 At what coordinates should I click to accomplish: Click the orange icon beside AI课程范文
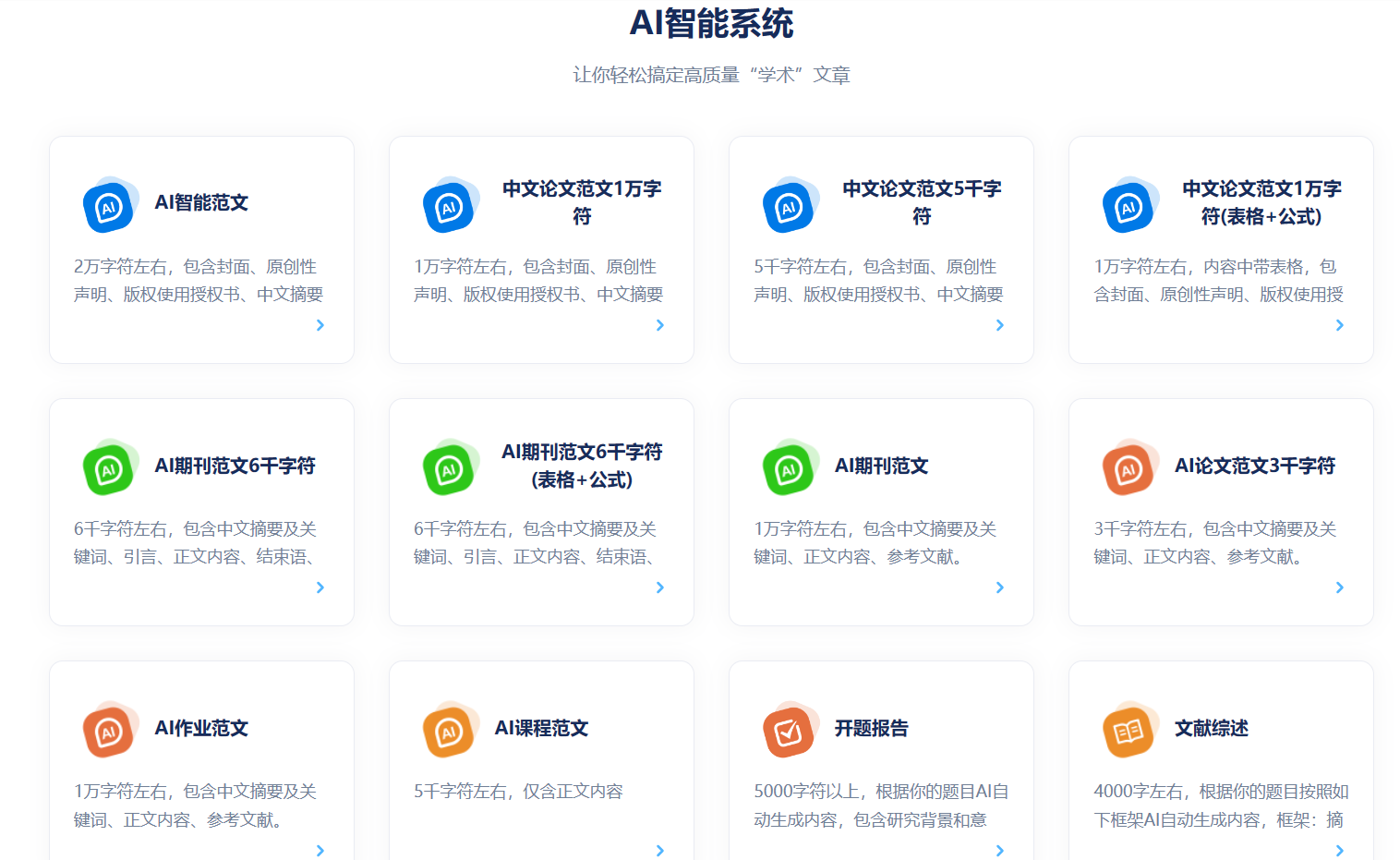[449, 731]
